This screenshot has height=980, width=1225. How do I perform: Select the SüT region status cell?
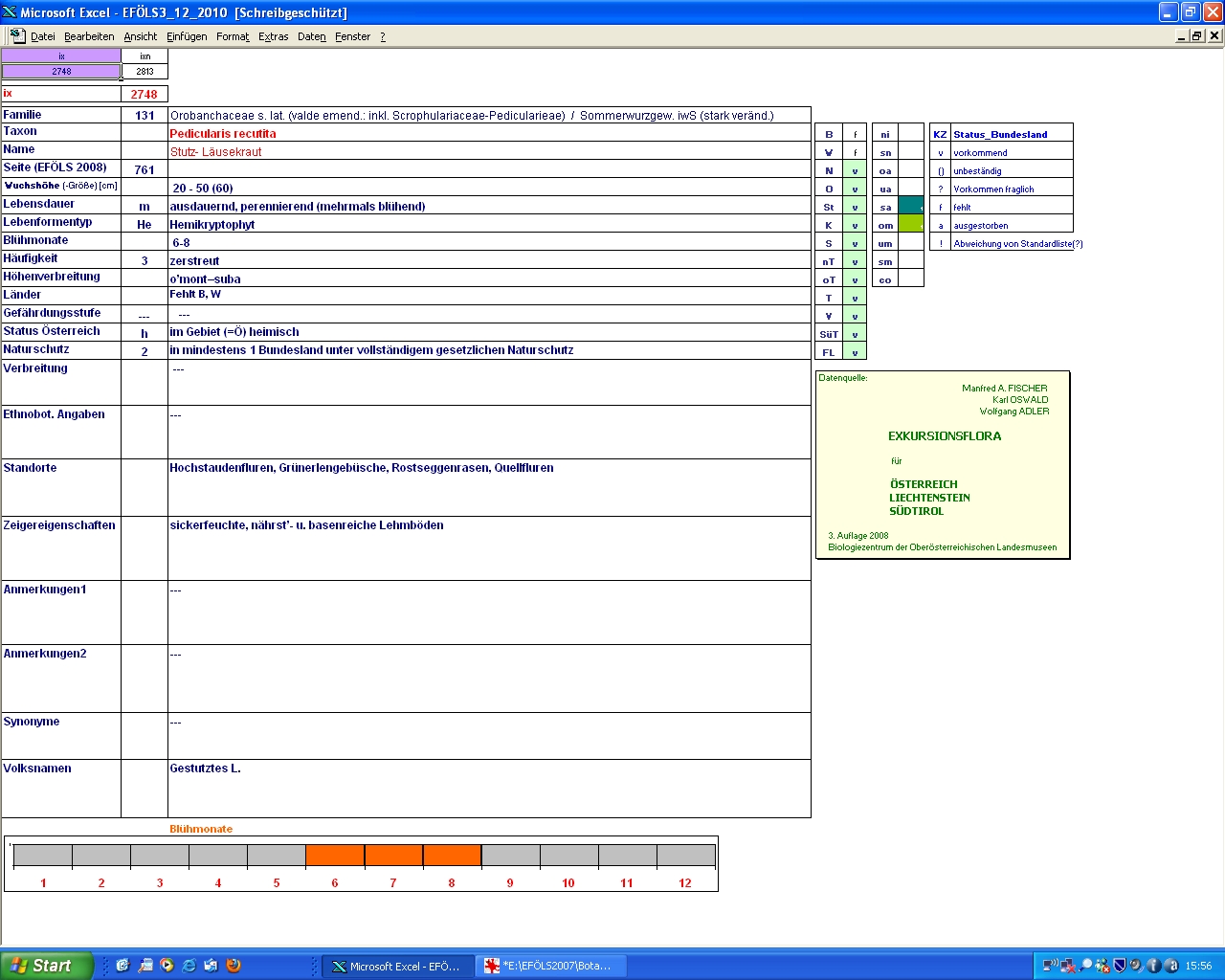(x=855, y=334)
